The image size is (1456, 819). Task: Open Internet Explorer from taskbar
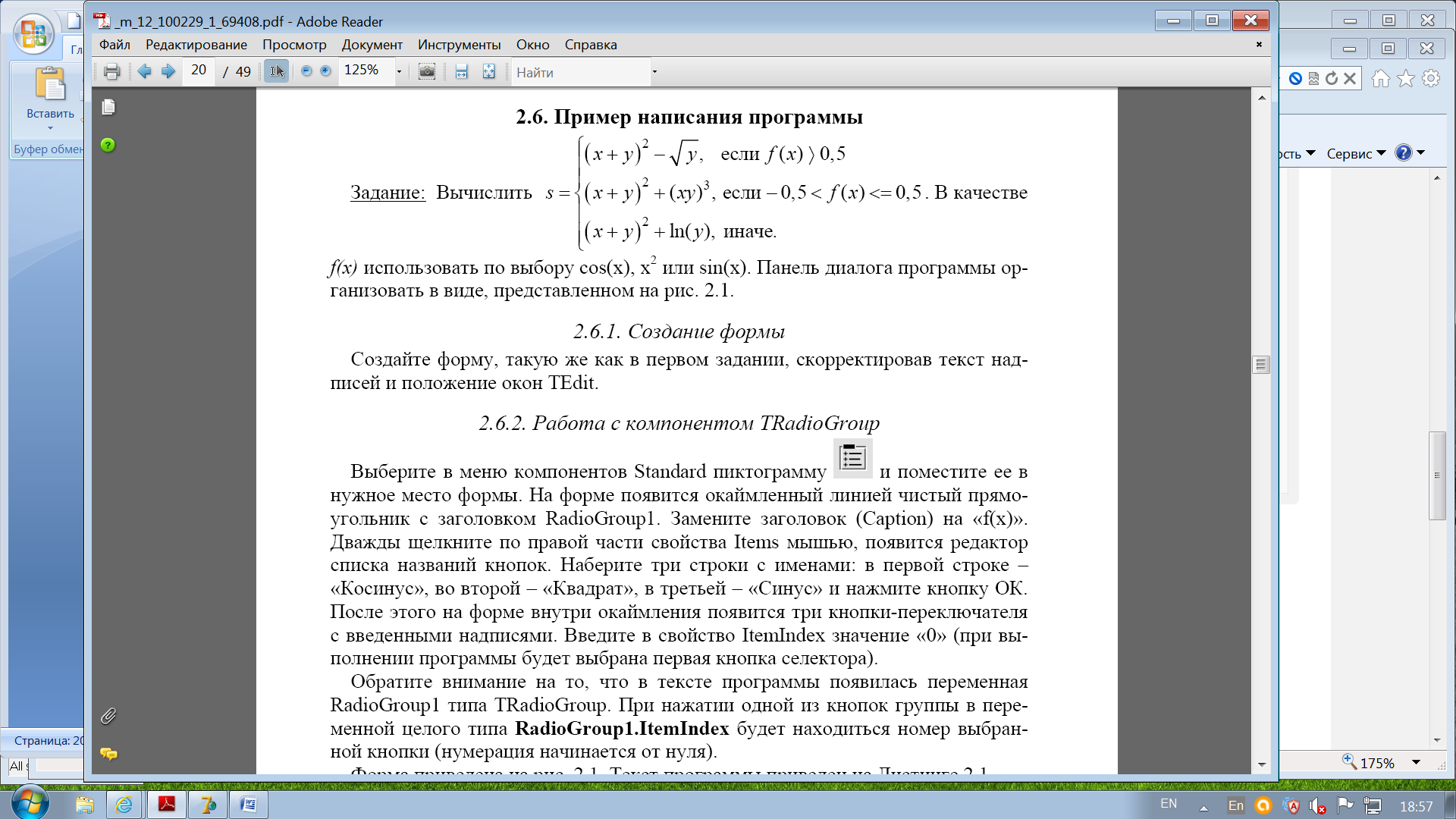(x=124, y=804)
